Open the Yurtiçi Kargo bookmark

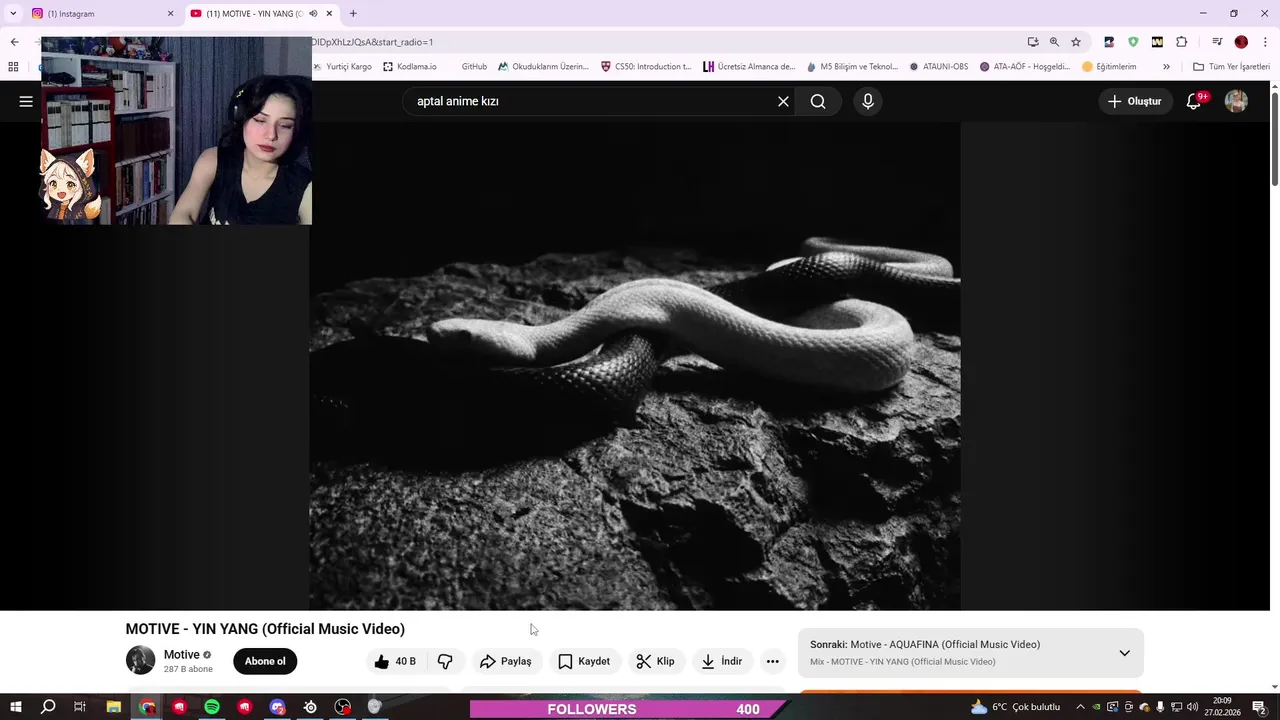point(342,67)
